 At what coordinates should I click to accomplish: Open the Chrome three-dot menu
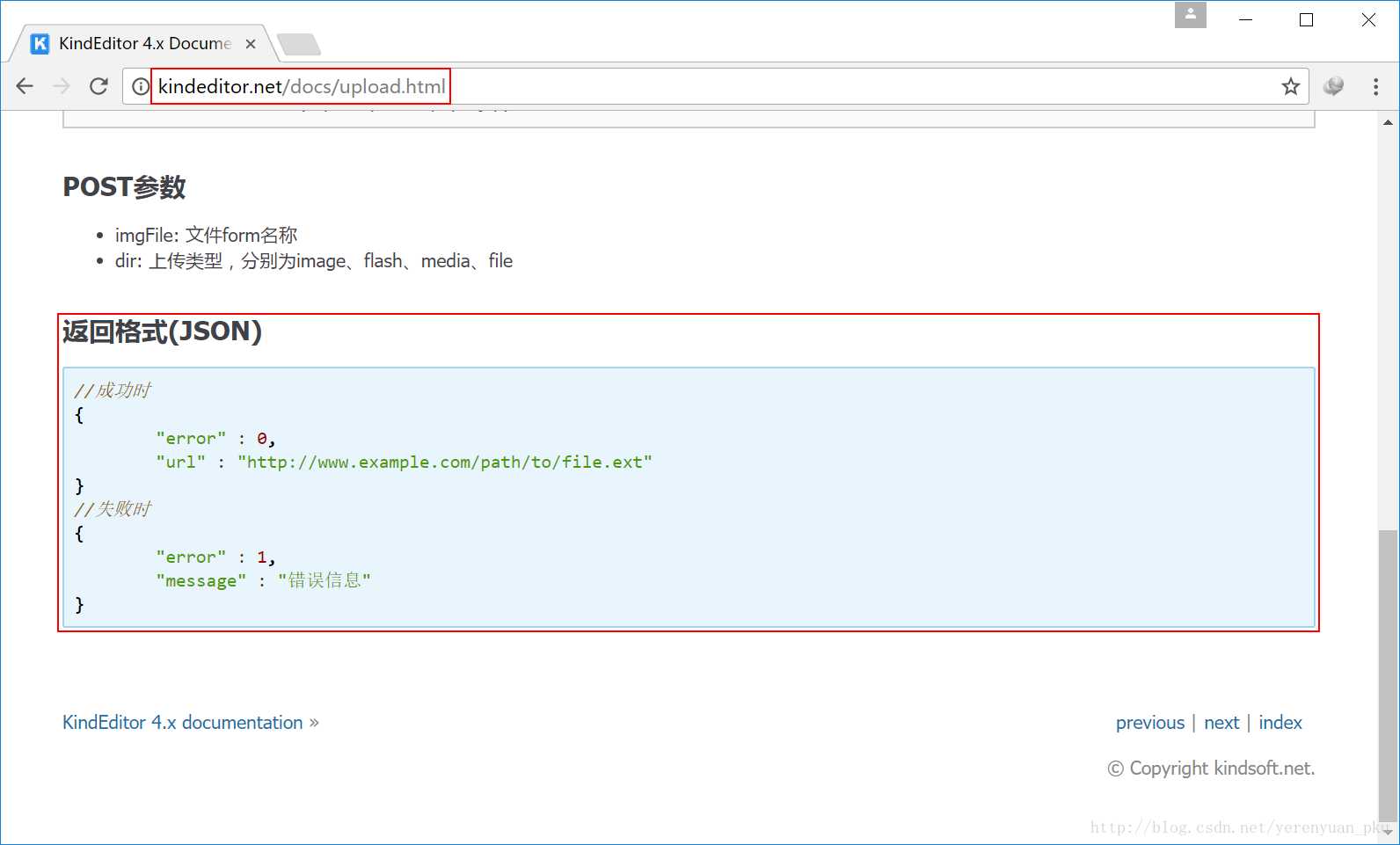coord(1375,86)
